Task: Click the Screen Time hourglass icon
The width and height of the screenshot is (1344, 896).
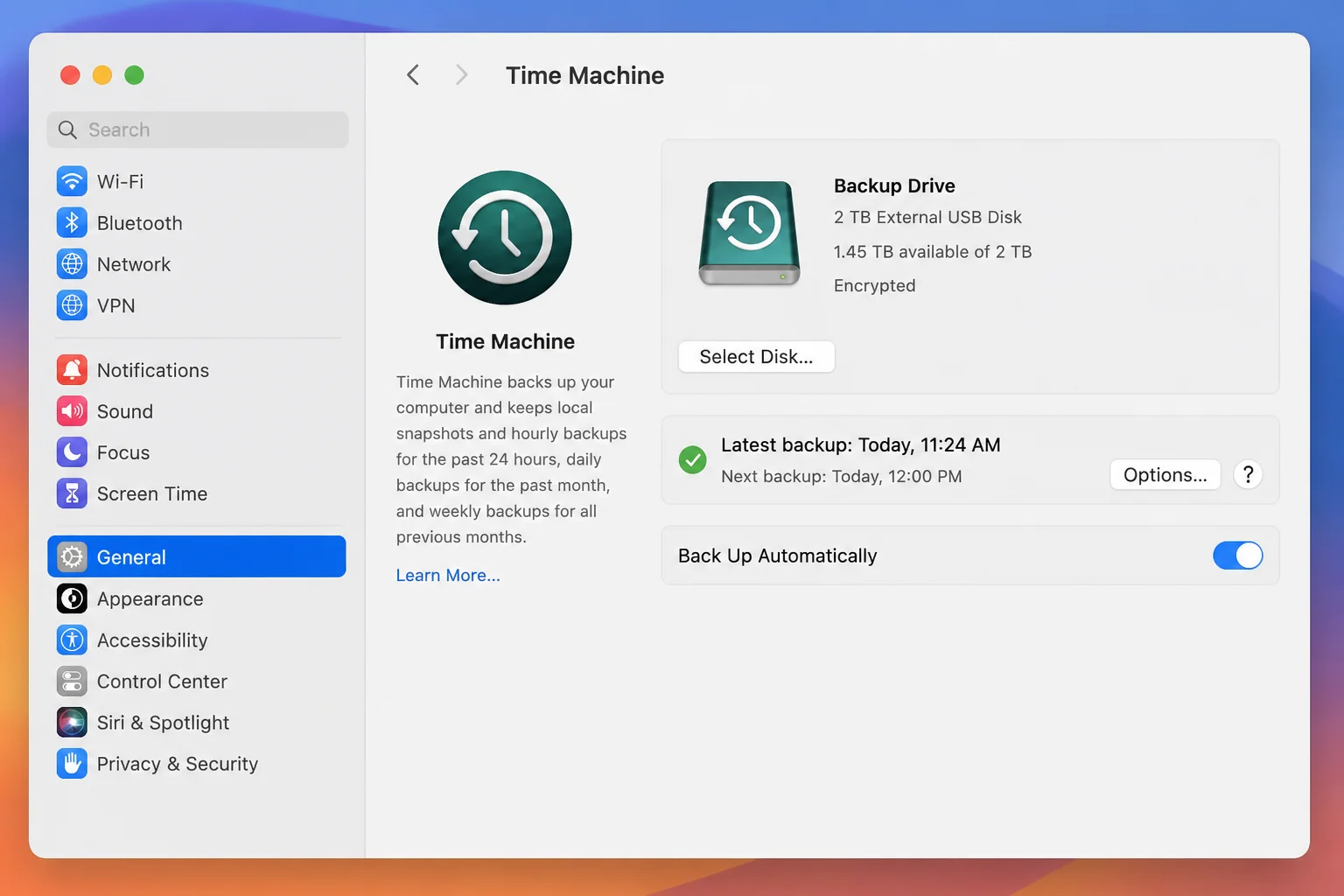Action: [72, 493]
